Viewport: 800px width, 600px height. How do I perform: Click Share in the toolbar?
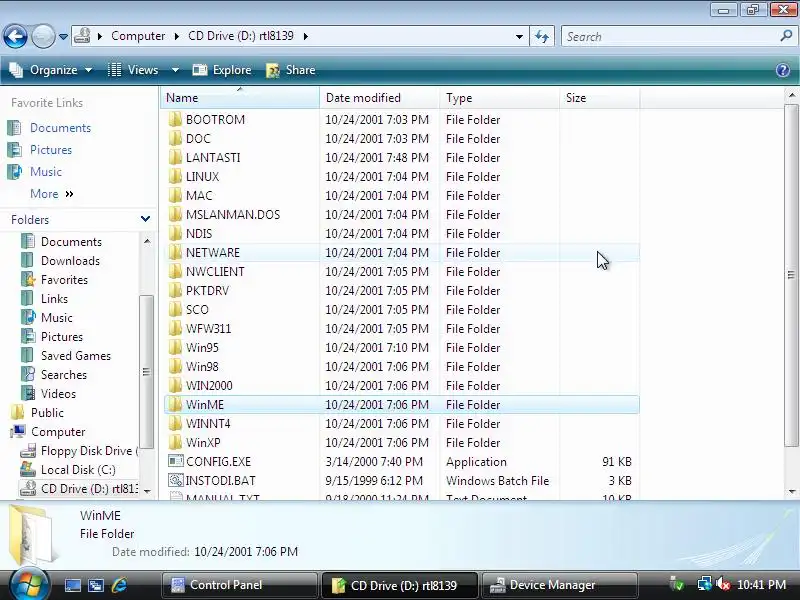(x=290, y=70)
